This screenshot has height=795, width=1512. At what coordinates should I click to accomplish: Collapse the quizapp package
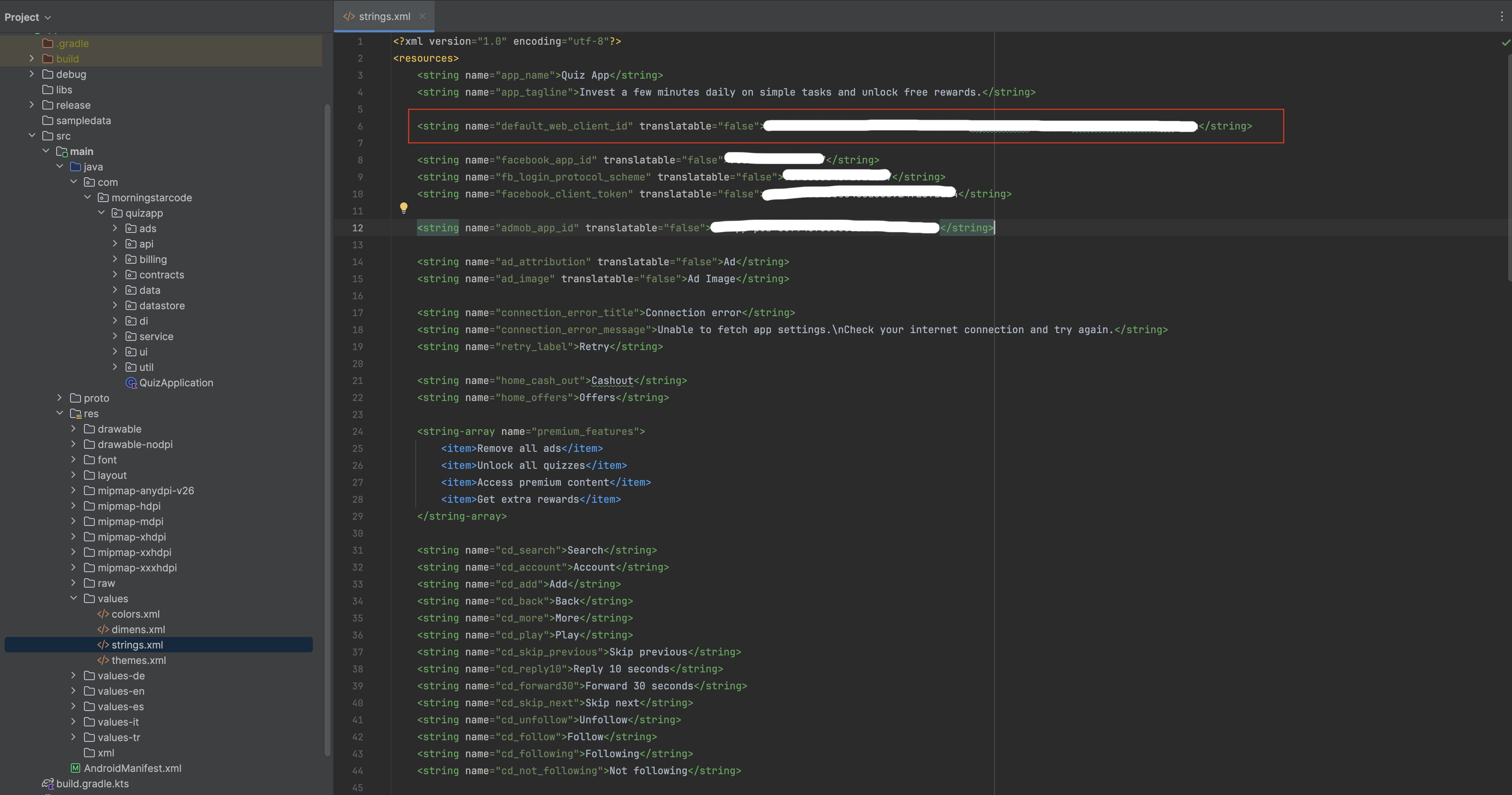point(101,212)
